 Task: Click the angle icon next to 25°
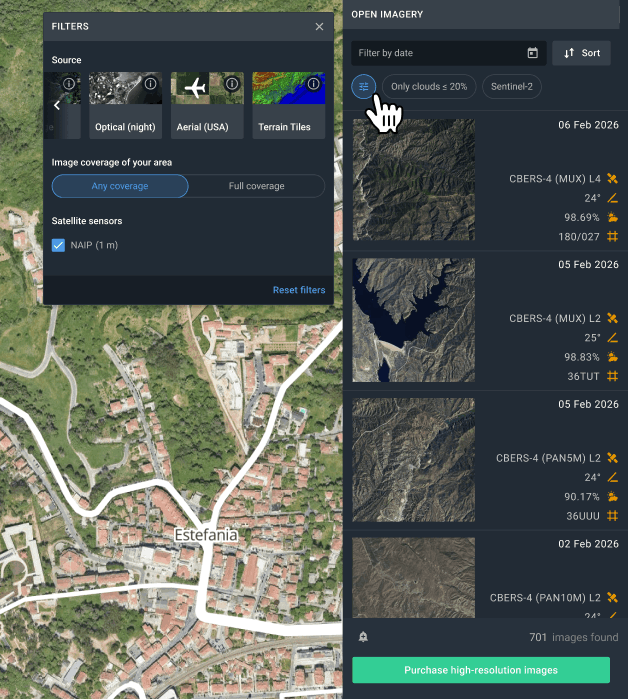[612, 338]
